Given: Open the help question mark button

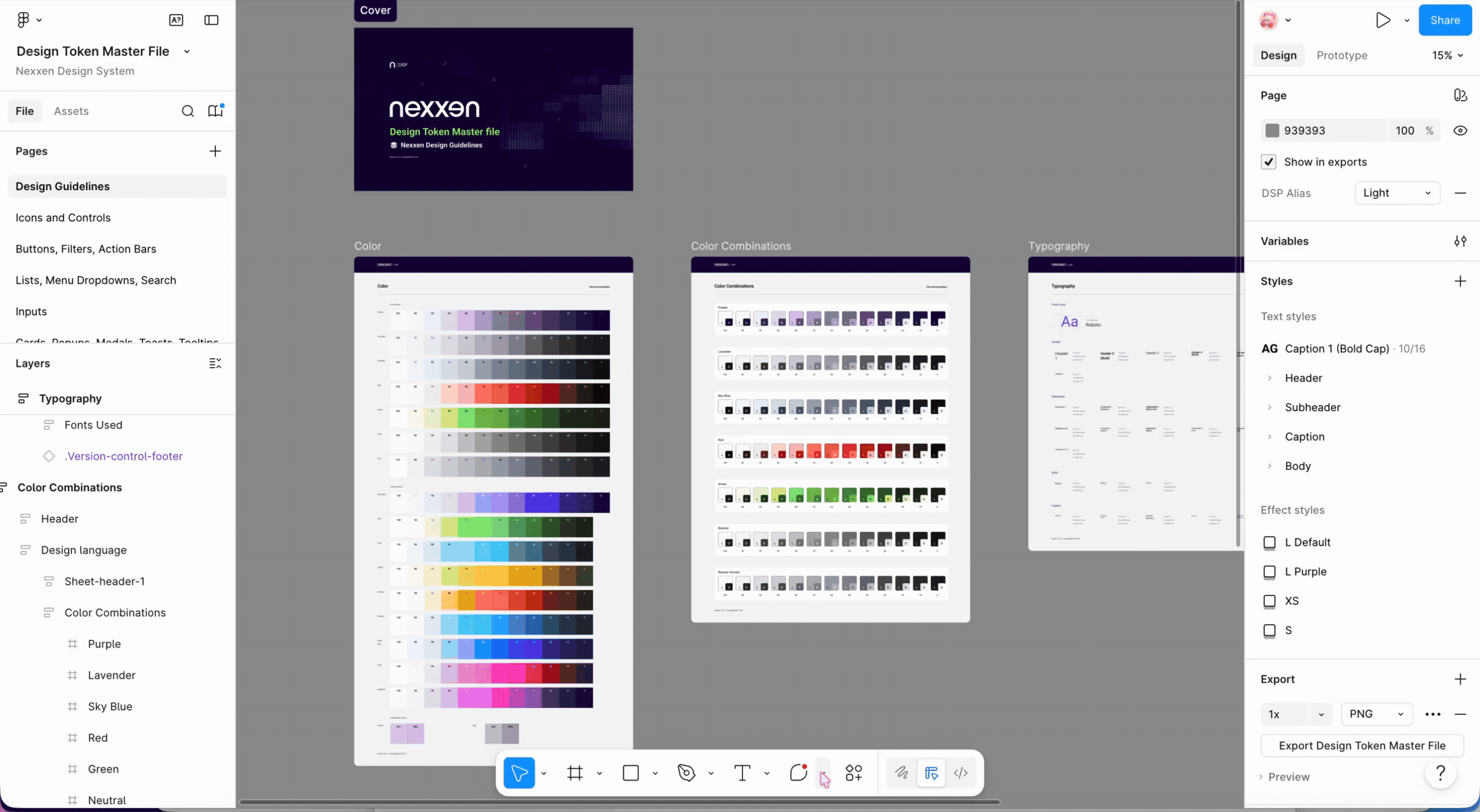Looking at the screenshot, I should point(1440,773).
